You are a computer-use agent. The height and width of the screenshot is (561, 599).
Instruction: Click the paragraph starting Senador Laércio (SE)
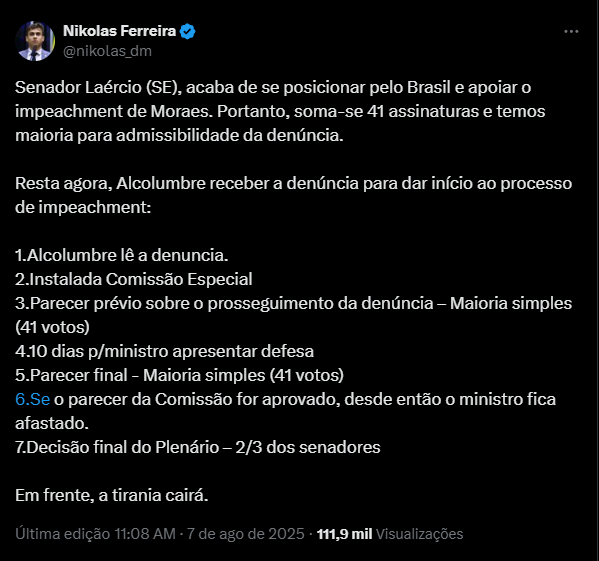click(280, 111)
